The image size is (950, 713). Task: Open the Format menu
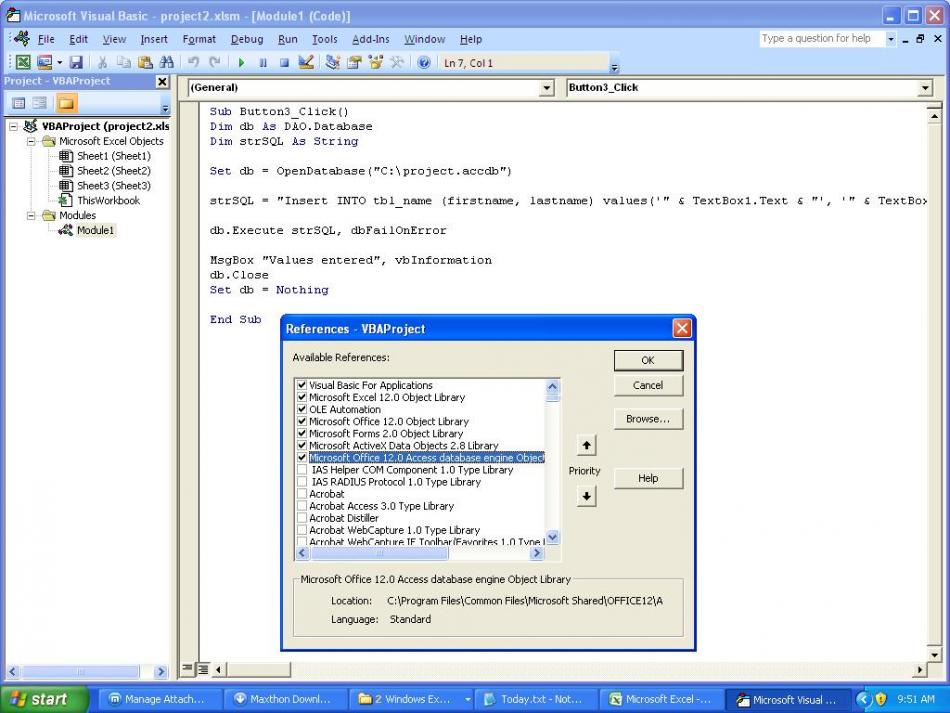coord(199,39)
